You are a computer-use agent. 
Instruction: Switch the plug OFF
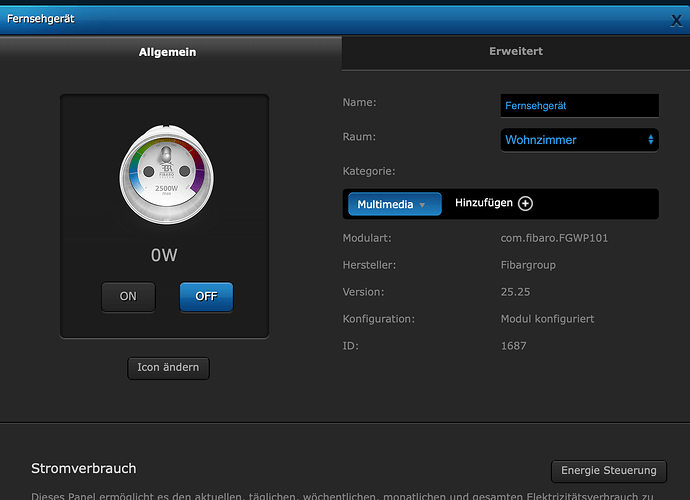[206, 297]
